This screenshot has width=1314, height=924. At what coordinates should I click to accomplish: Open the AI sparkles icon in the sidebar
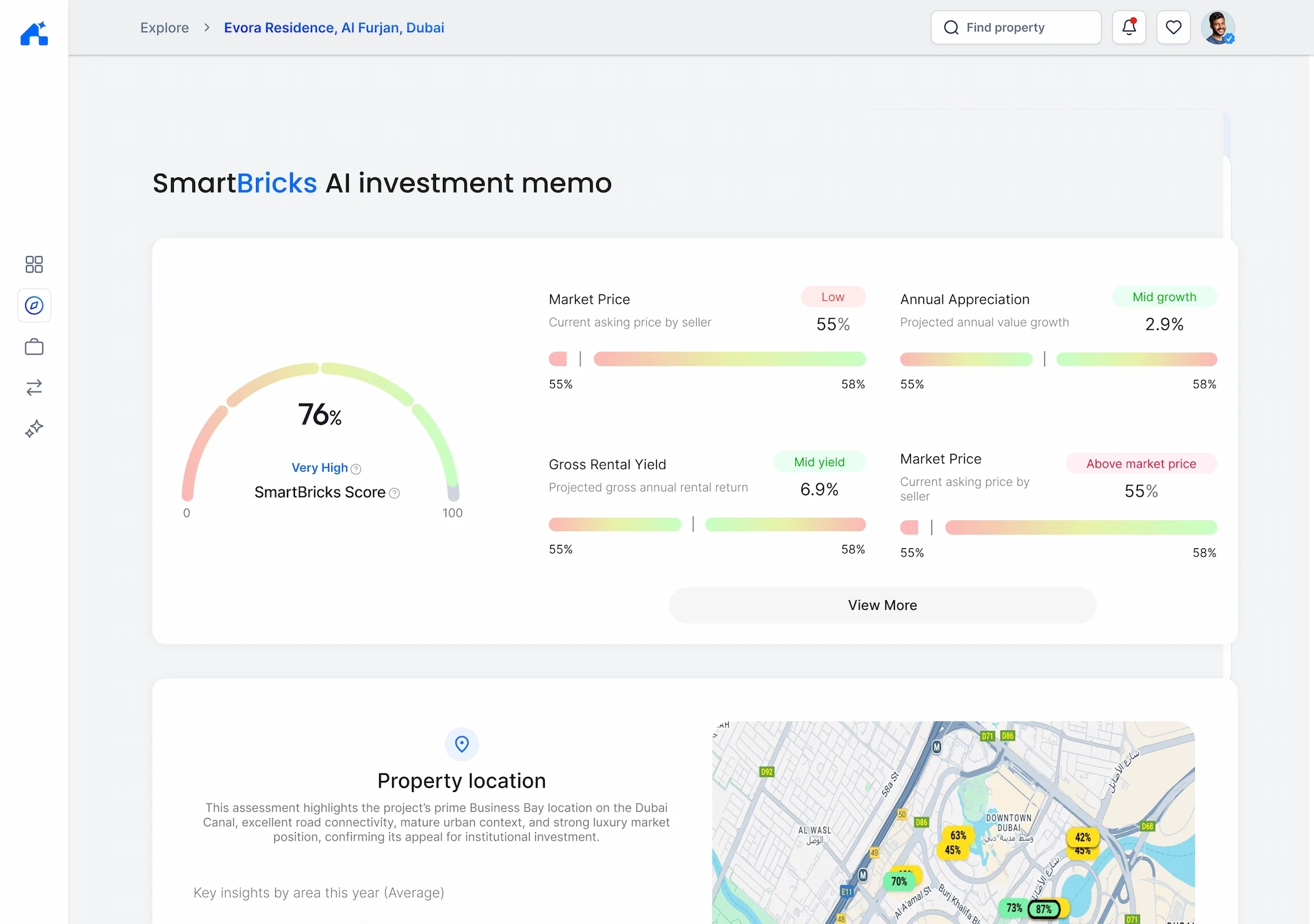tap(34, 428)
